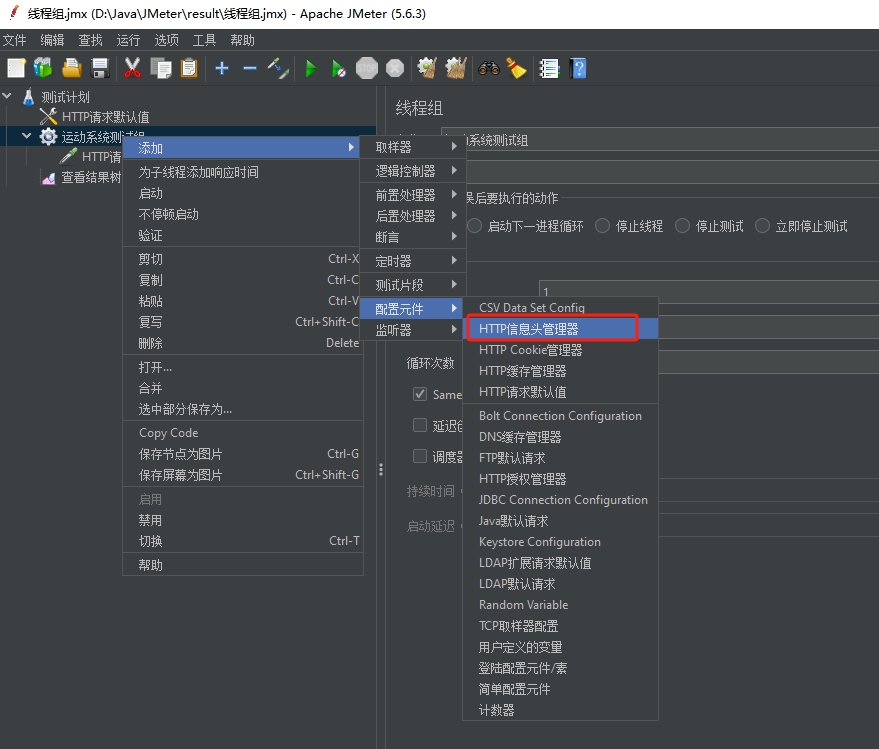This screenshot has height=749, width=879.
Task: Click the Save floppy disk icon
Action: (100, 68)
